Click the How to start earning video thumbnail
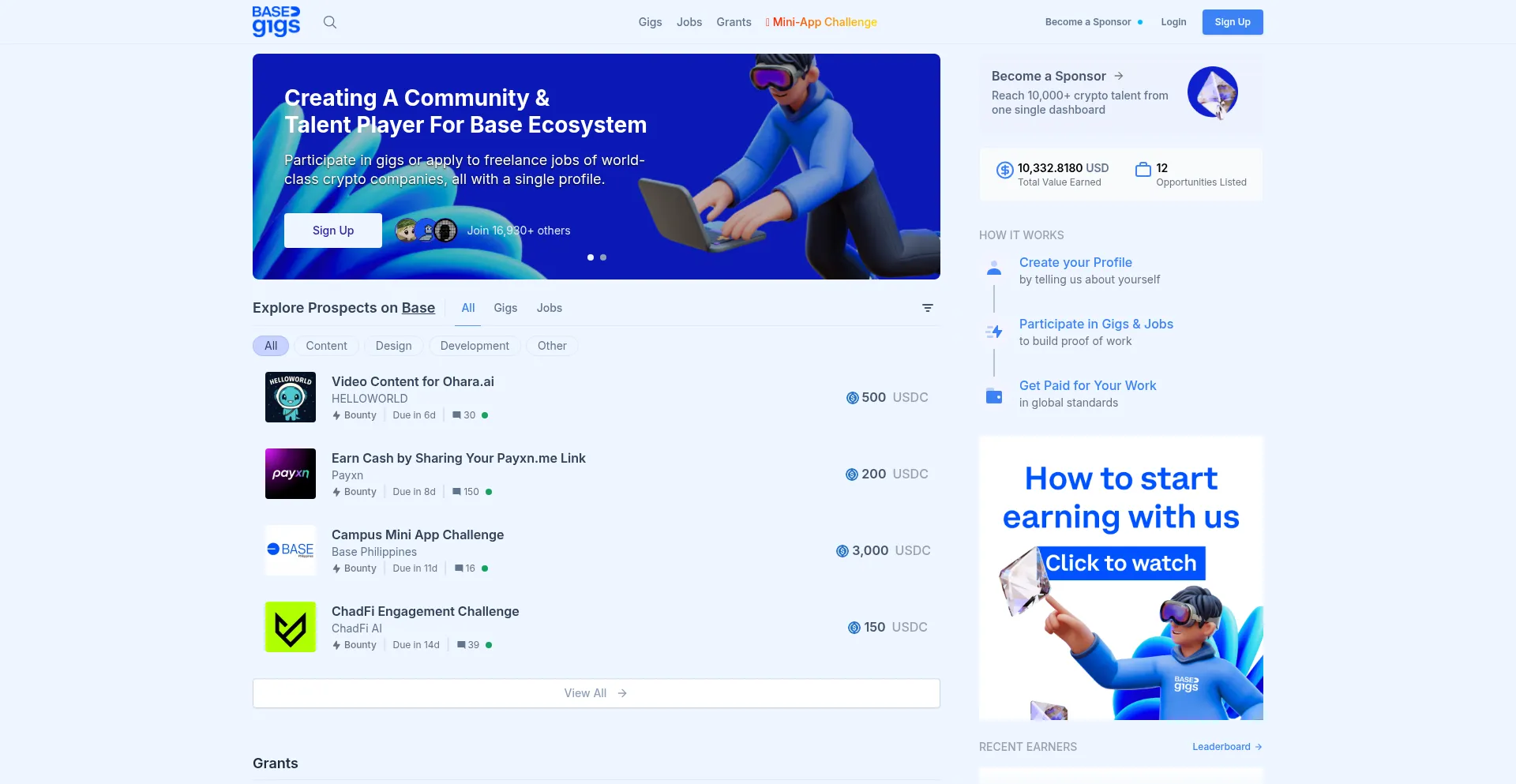 [x=1121, y=578]
